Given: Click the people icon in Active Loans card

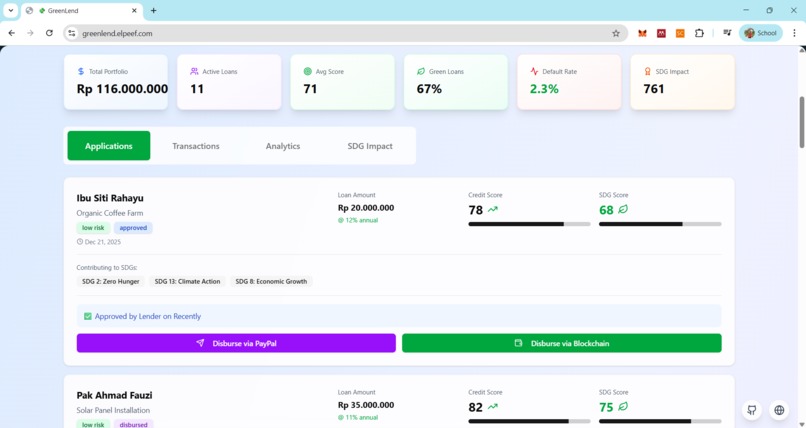Looking at the screenshot, I should pos(194,71).
